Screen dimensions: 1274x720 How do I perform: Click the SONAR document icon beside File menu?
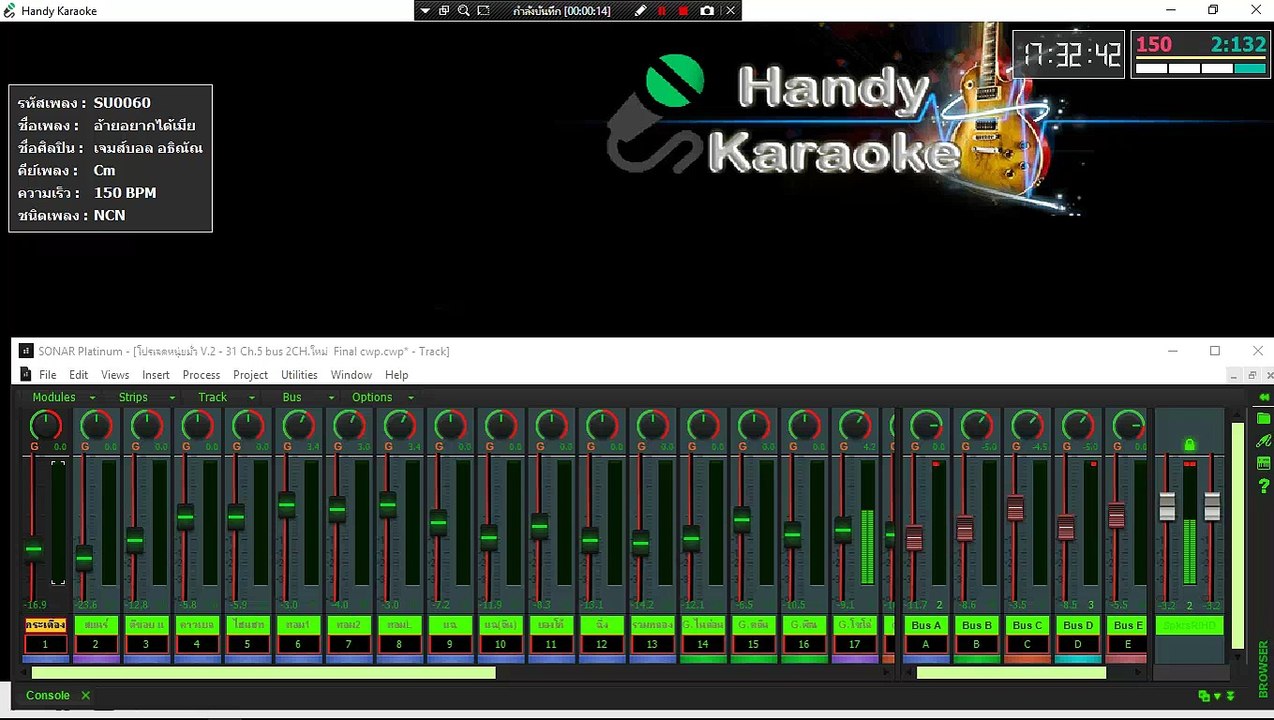[27, 375]
